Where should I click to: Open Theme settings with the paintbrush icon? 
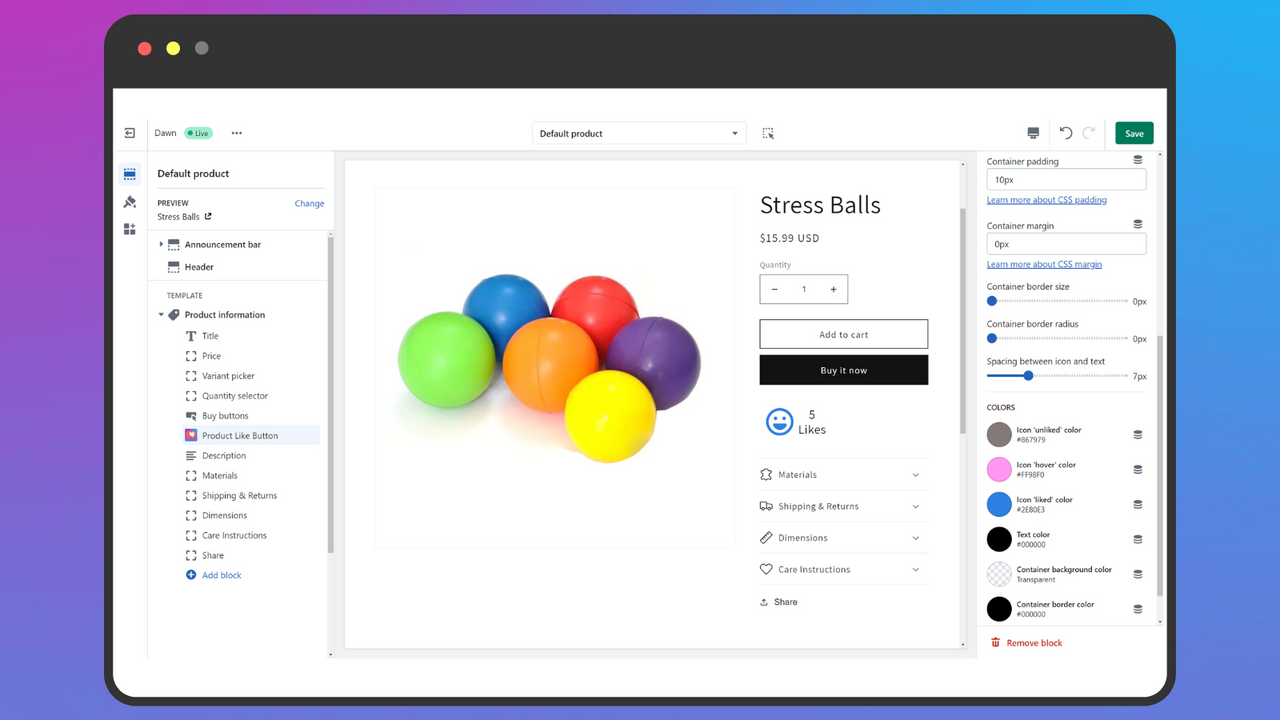pyautogui.click(x=129, y=200)
